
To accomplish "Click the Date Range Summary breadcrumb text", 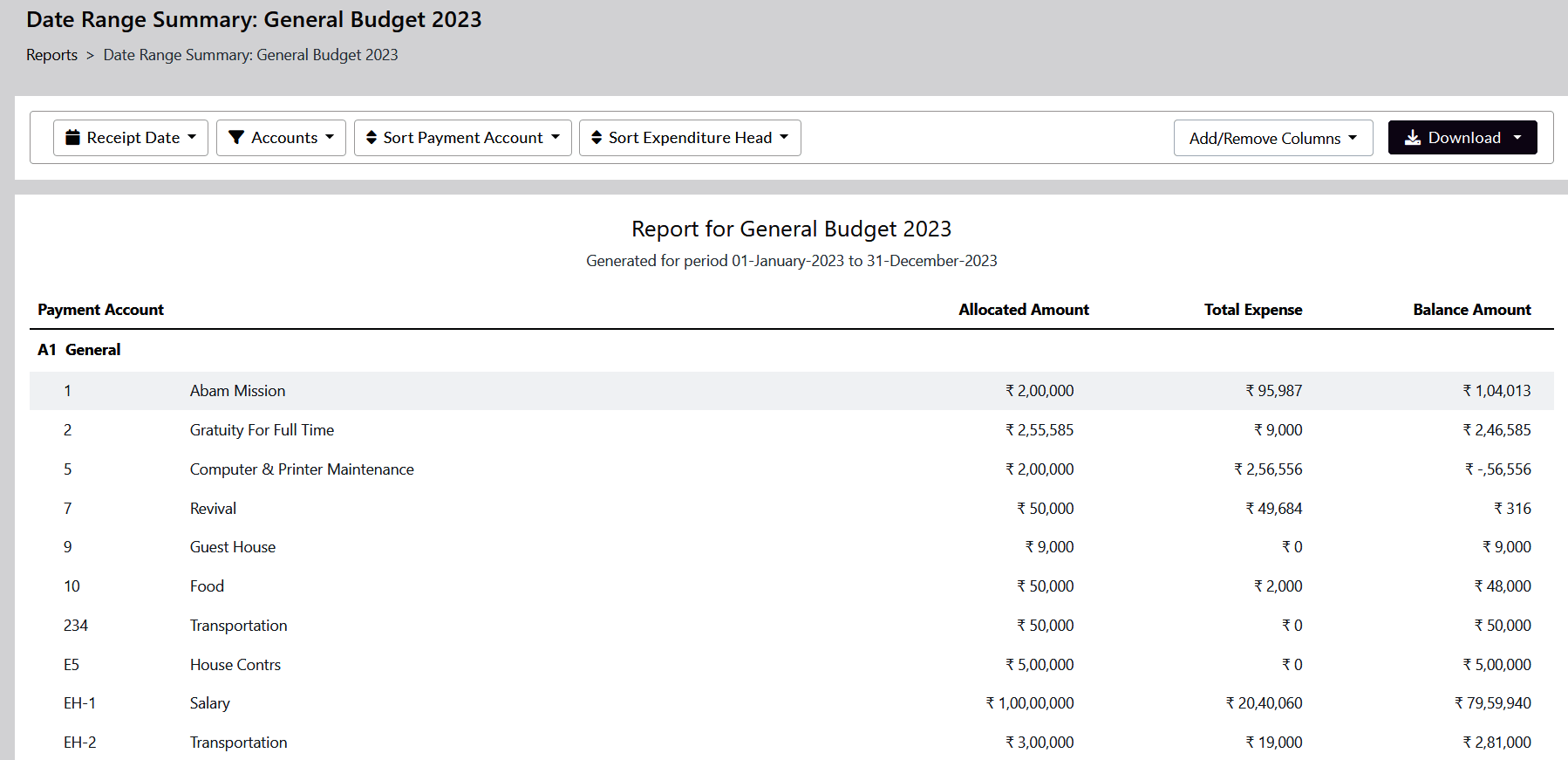I will [x=250, y=55].
